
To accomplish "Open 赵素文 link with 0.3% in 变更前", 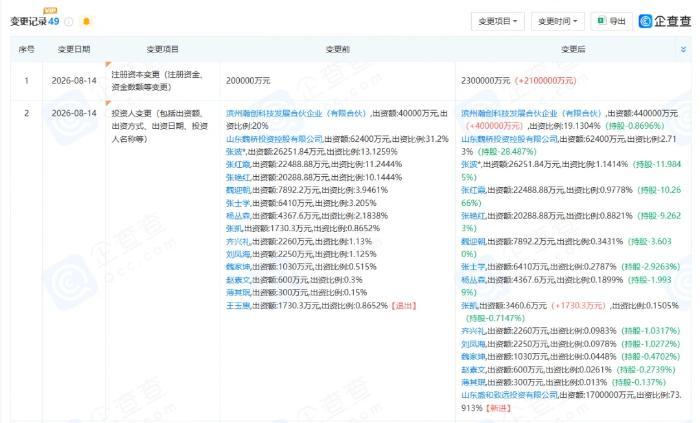I will 238,280.
